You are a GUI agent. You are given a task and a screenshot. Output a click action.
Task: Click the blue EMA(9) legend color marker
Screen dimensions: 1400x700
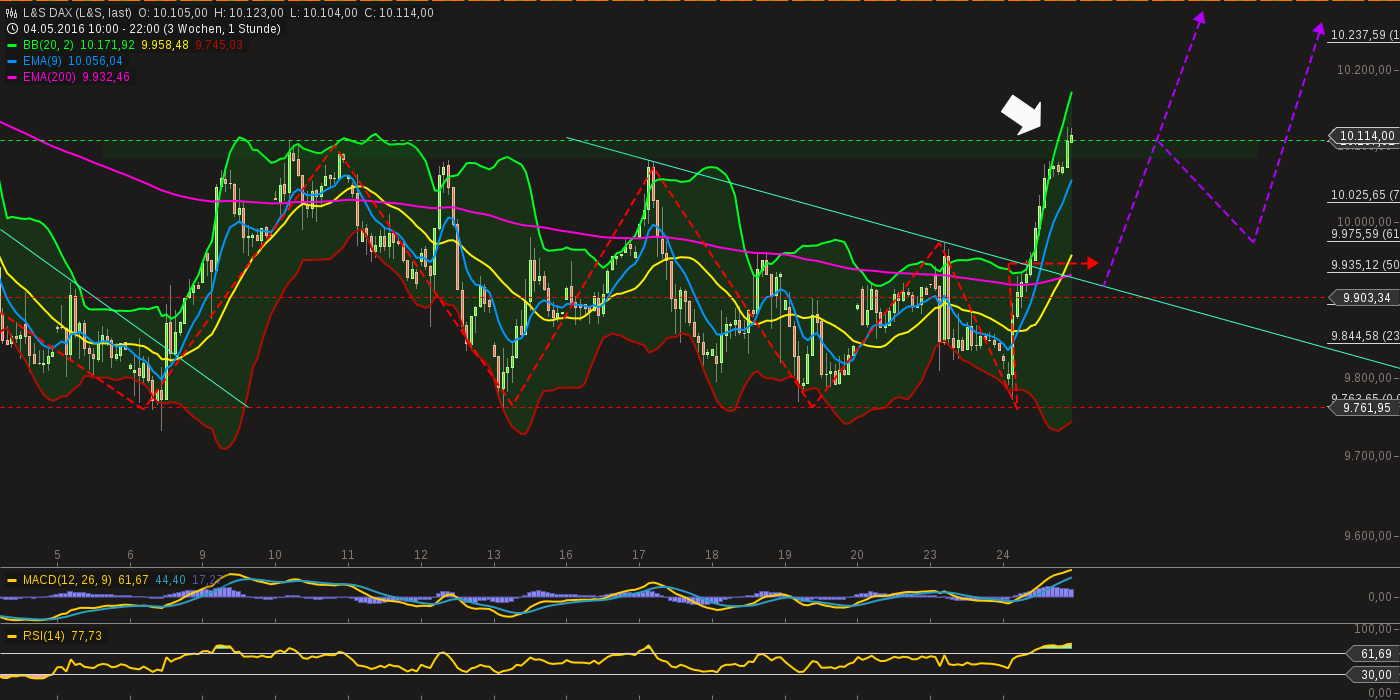click(x=12, y=61)
